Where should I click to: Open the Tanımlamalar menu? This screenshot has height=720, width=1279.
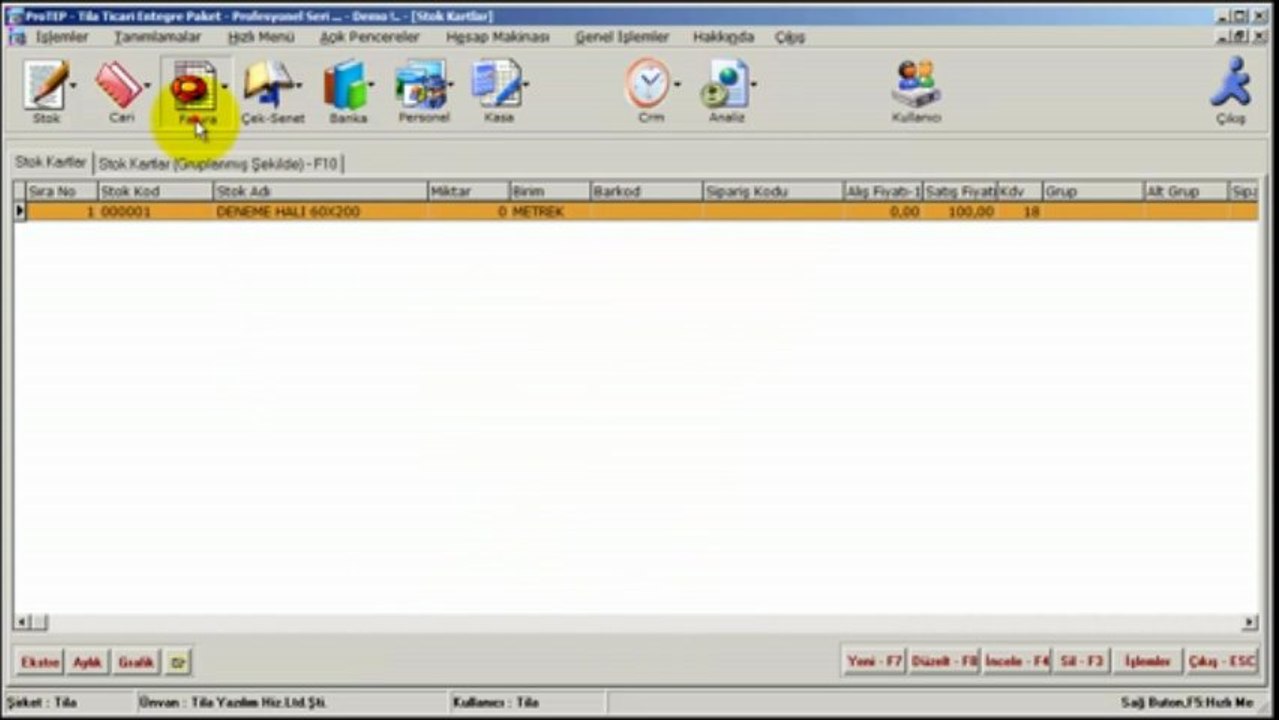[x=157, y=37]
